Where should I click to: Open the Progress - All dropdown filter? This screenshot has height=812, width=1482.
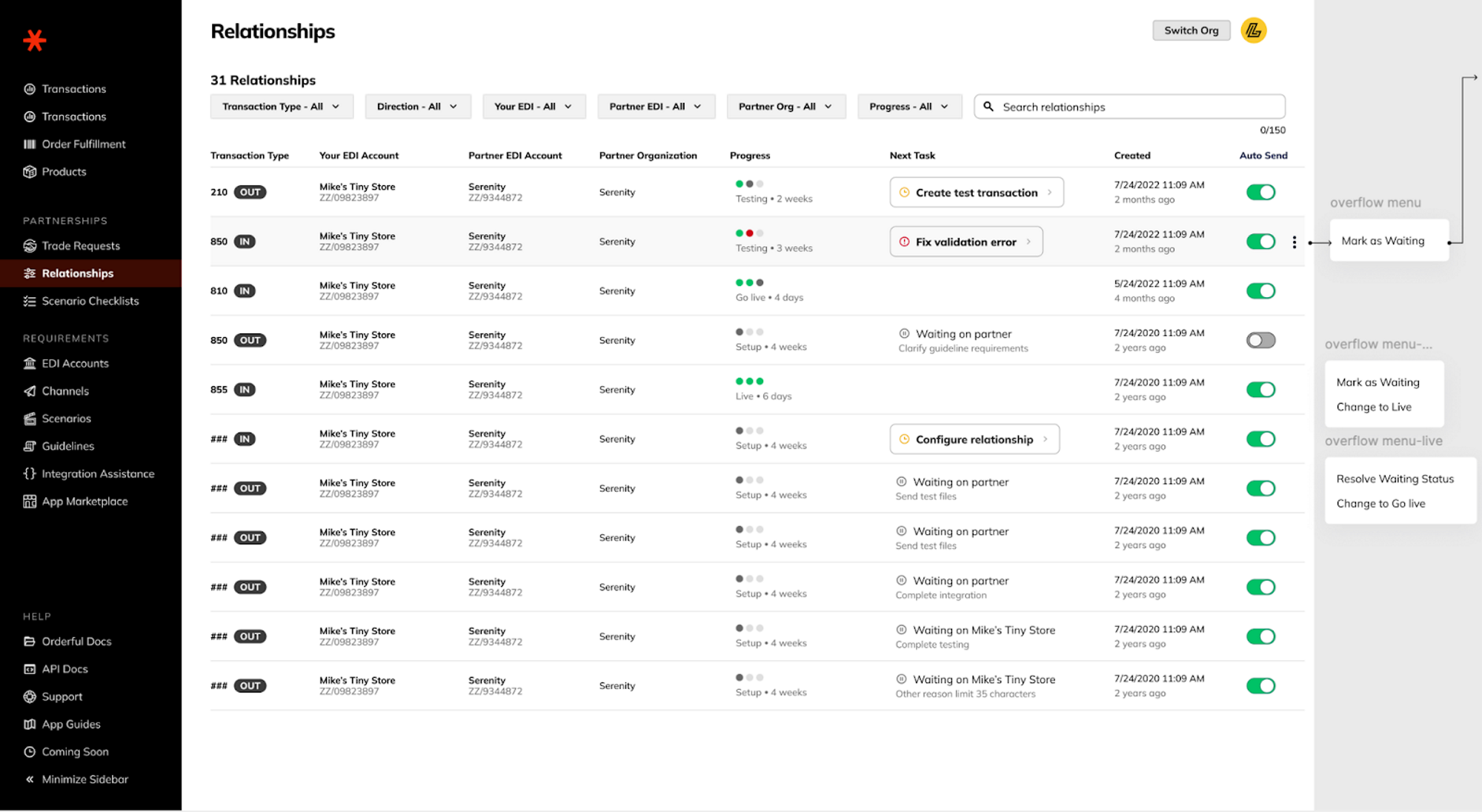pyautogui.click(x=908, y=107)
